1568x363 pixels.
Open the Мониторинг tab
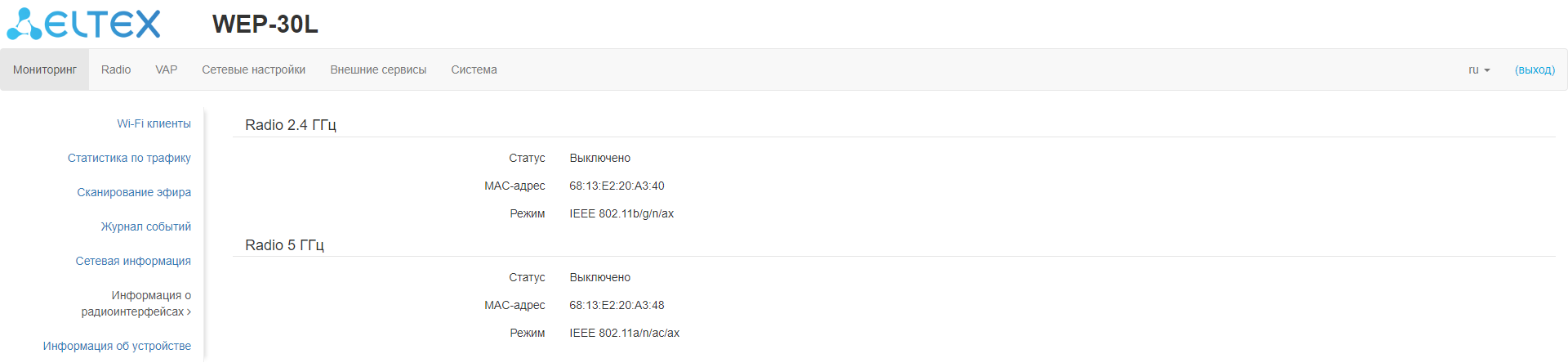point(45,69)
